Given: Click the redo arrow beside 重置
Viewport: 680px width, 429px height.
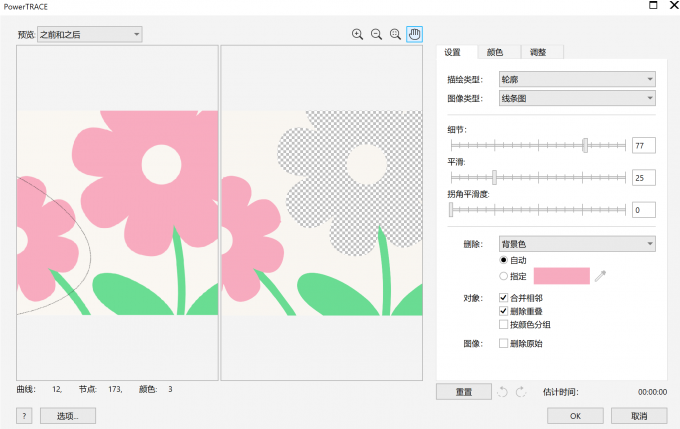Looking at the screenshot, I should [521, 392].
